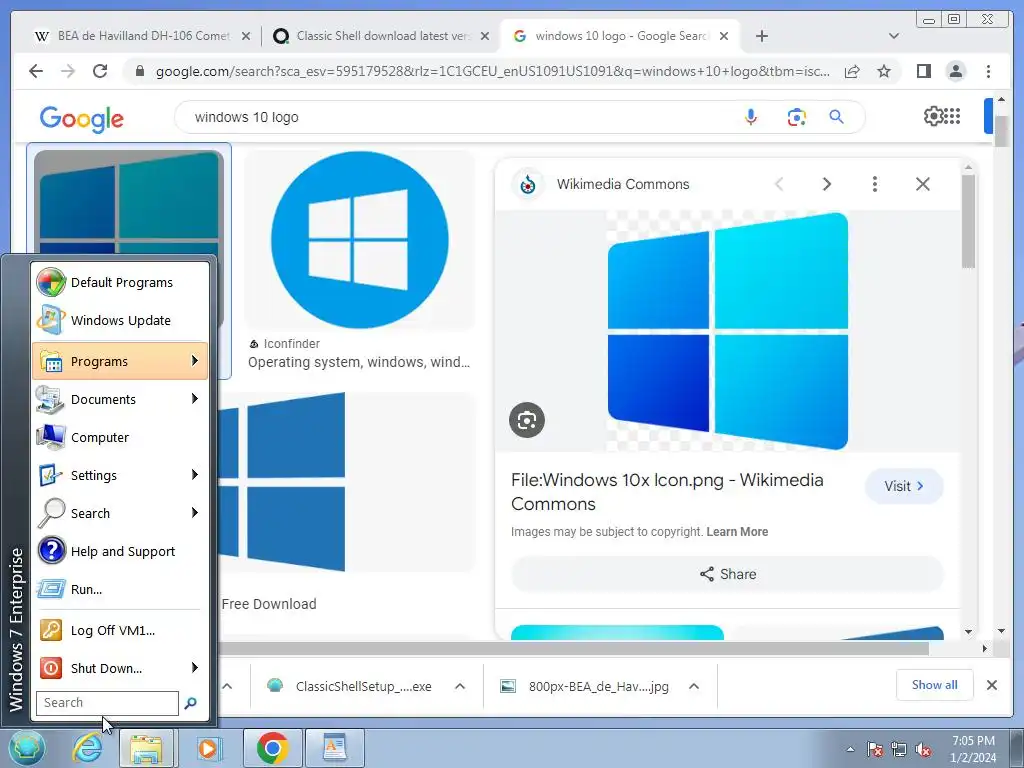
Task: Open the Google apps grid
Action: click(952, 116)
